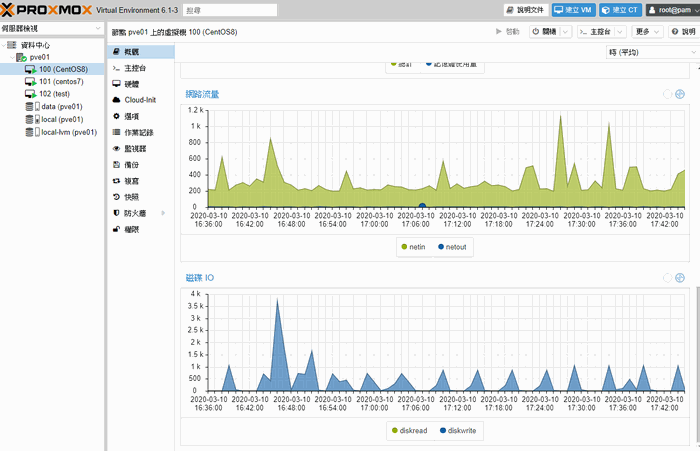Viewport: 700px width, 451px height.
Task: Click the netout data point on network chart
Action: tap(422, 206)
